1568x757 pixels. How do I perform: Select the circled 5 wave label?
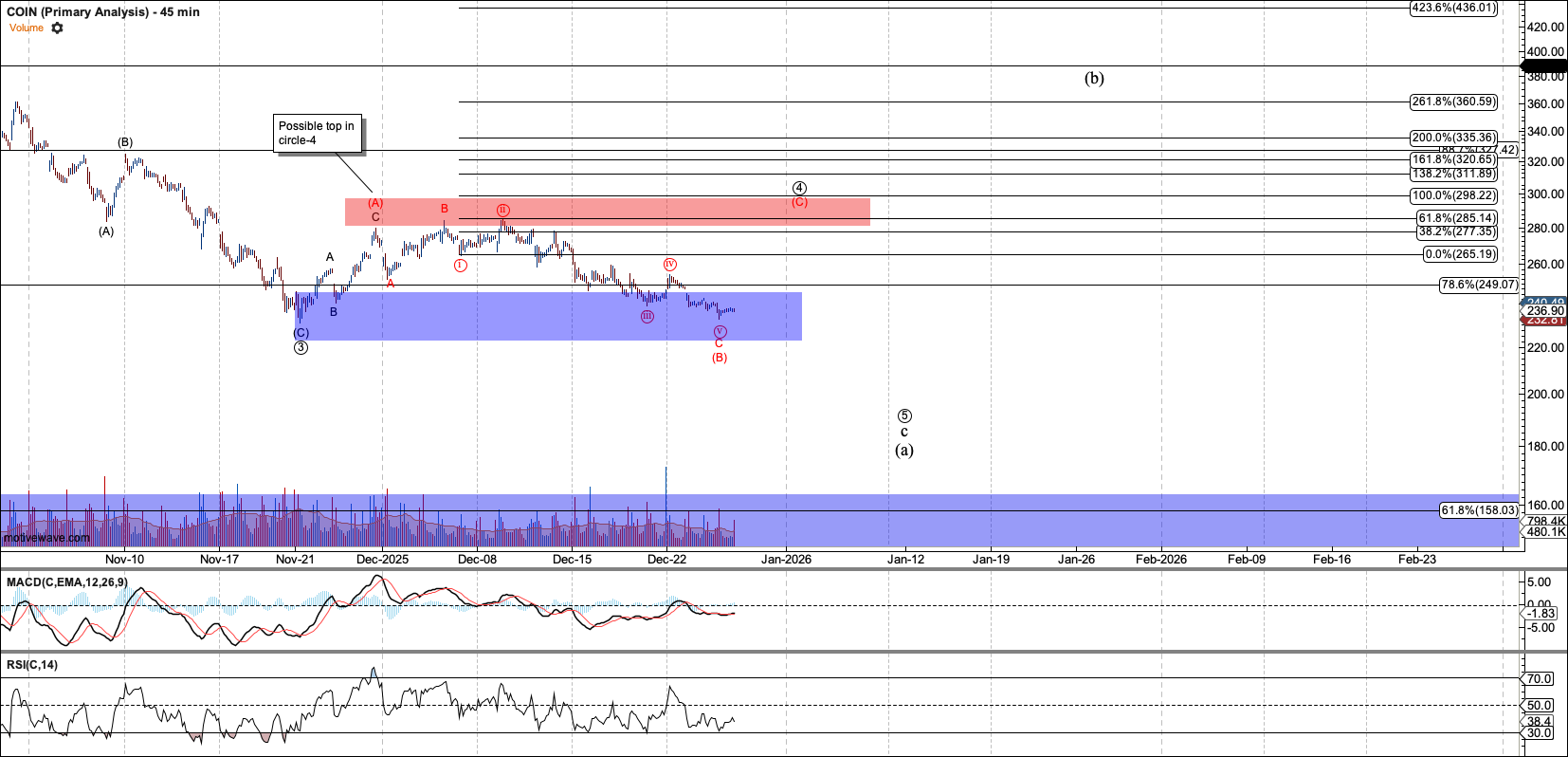pos(904,415)
